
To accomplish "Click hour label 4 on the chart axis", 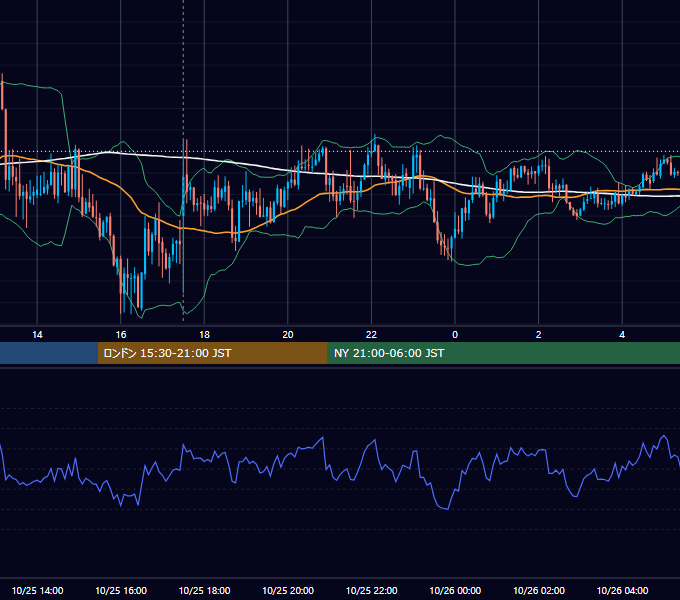I will coord(622,335).
